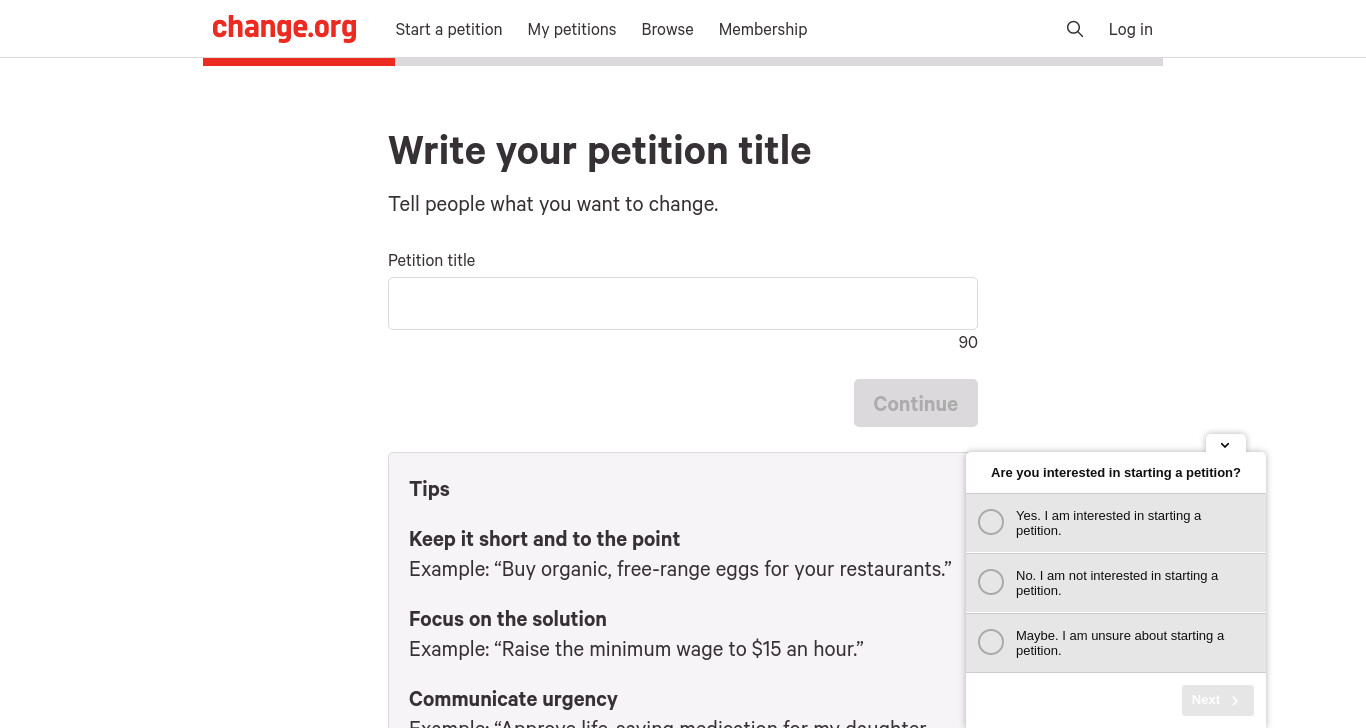Click the Tips heading
Screen dimensions: 1366x728
coord(429,489)
